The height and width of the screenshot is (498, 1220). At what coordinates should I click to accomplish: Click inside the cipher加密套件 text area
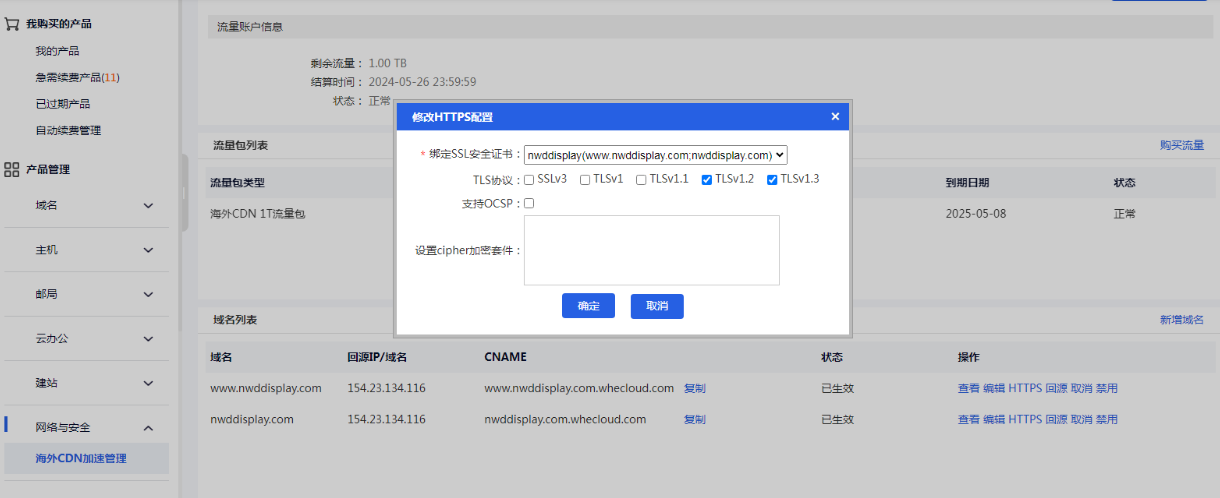(x=651, y=250)
